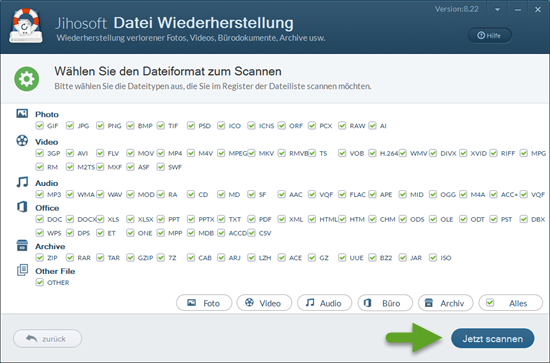This screenshot has width=550, height=363.
Task: Open the version dropdown arrow in title bar
Action: click(x=497, y=10)
